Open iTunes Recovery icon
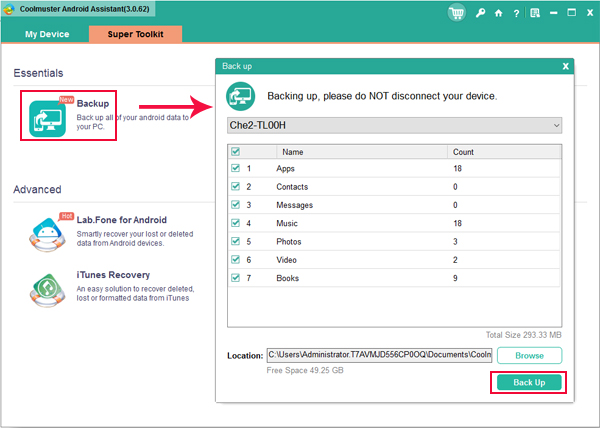600x428 pixels. click(47, 290)
